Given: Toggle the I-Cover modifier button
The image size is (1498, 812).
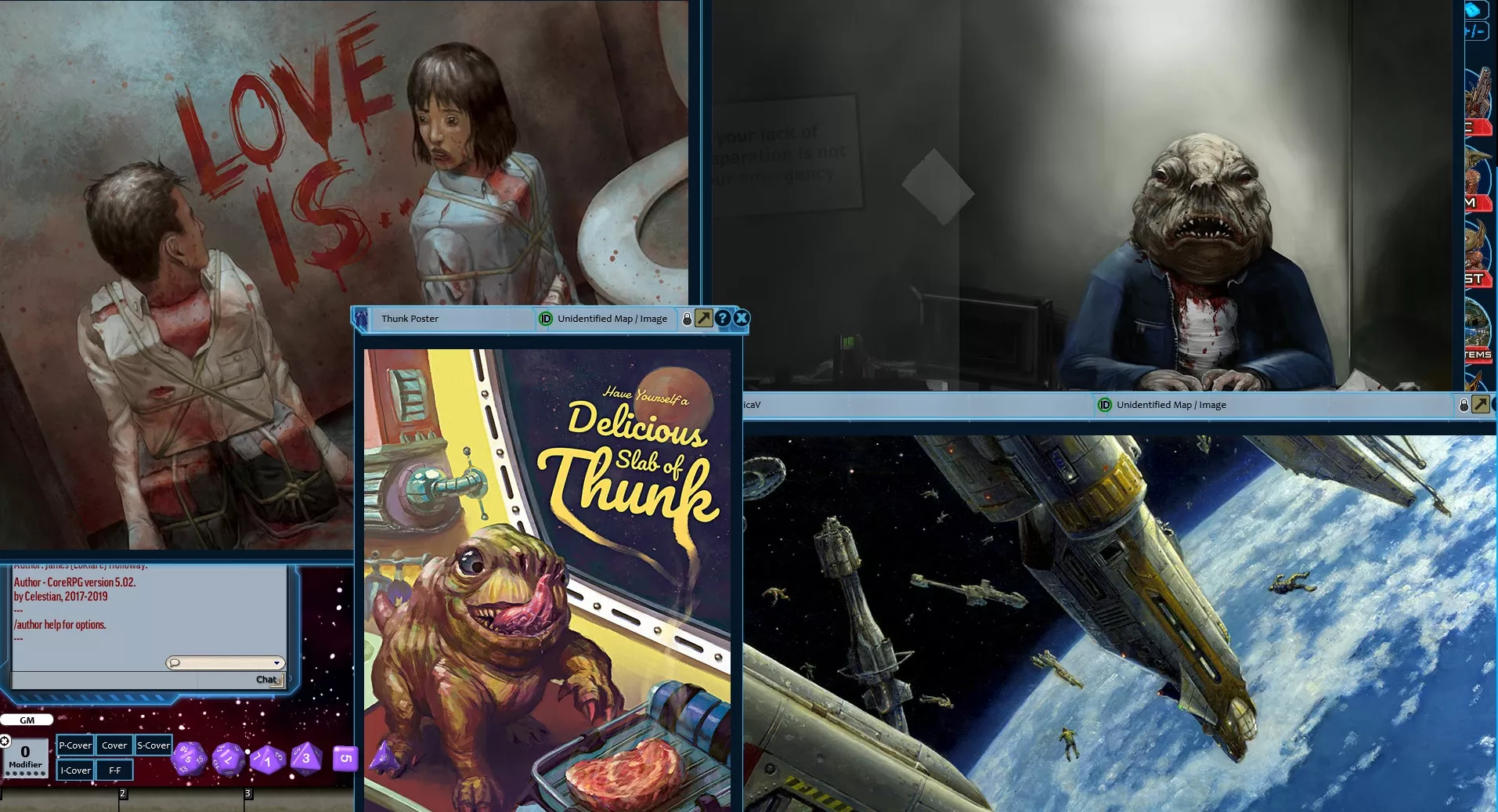Looking at the screenshot, I should 75,770.
